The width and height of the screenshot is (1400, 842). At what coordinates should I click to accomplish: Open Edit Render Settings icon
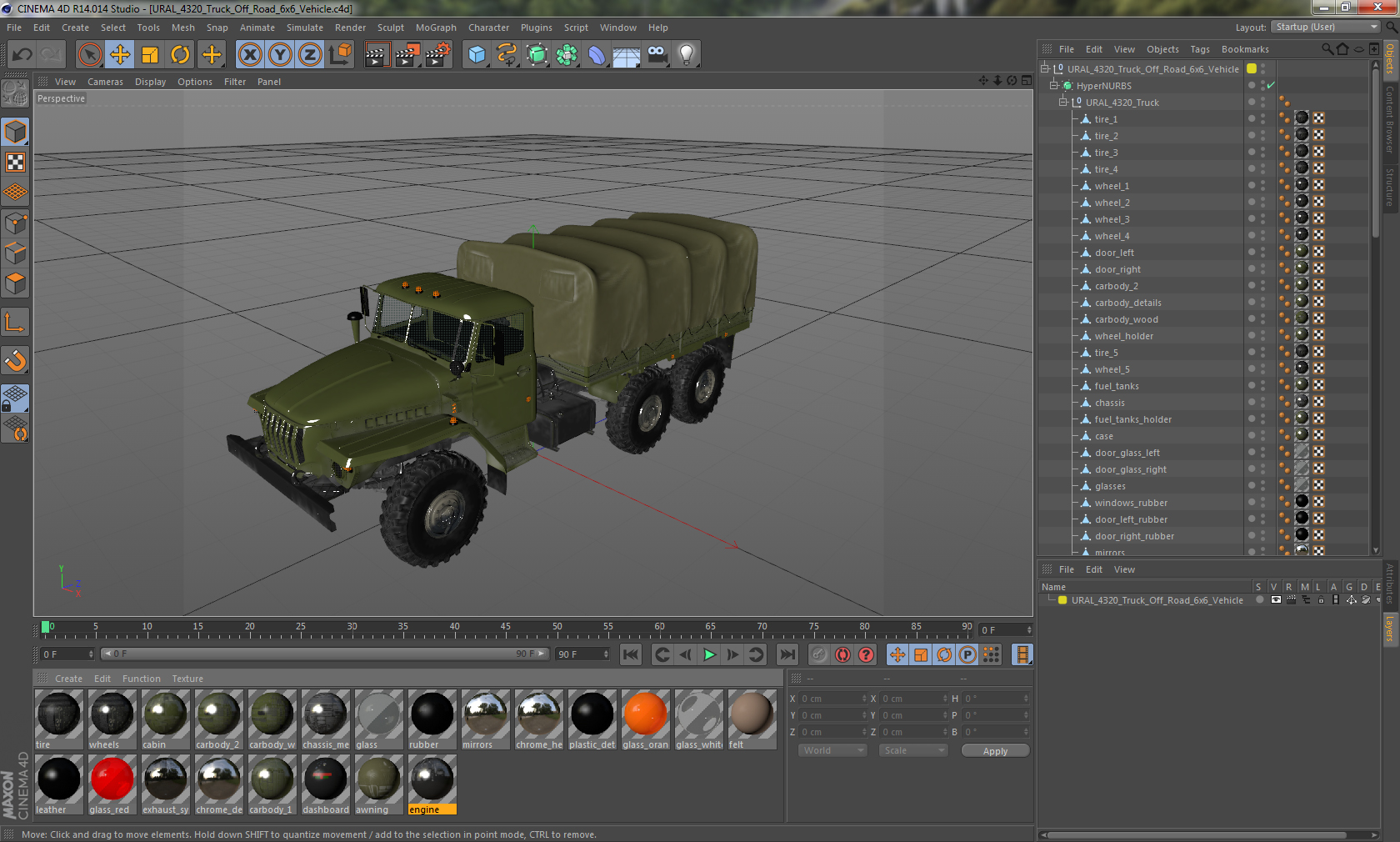[438, 55]
